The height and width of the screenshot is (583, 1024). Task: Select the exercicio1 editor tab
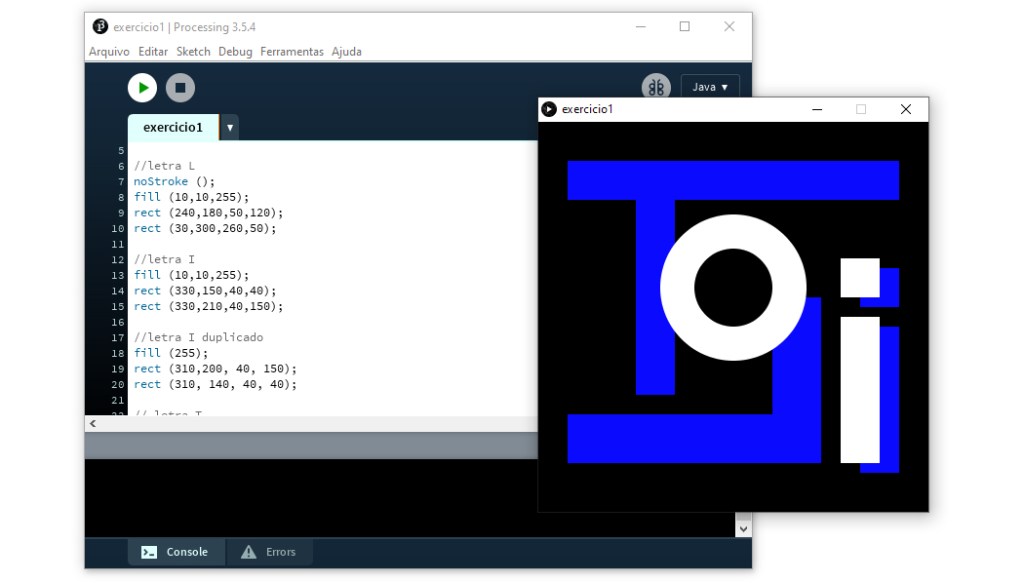pos(172,128)
